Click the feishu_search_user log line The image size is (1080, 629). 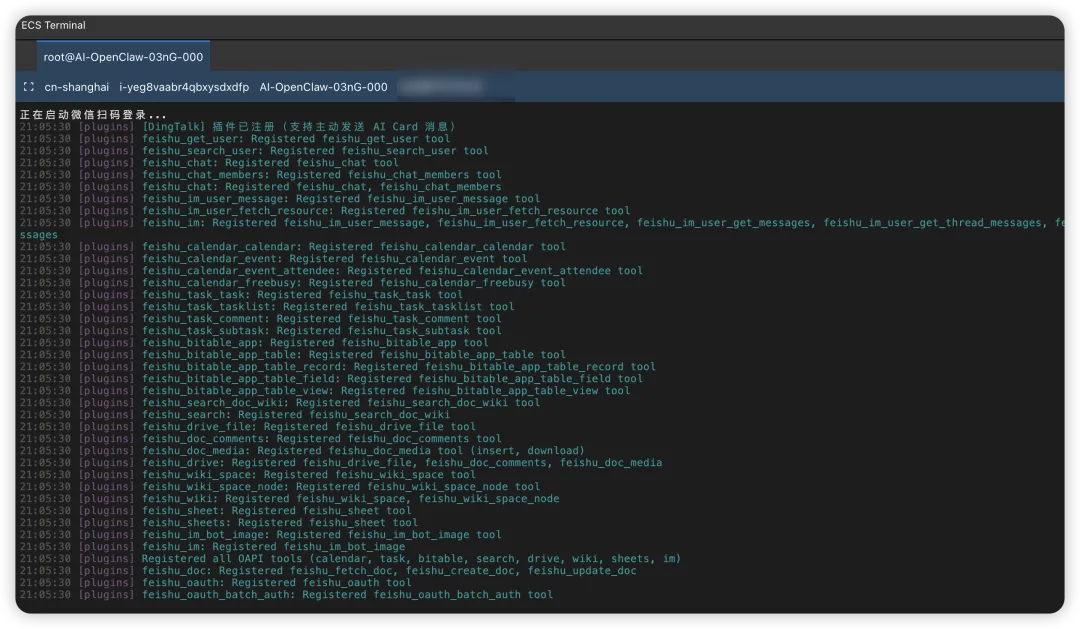253,151
